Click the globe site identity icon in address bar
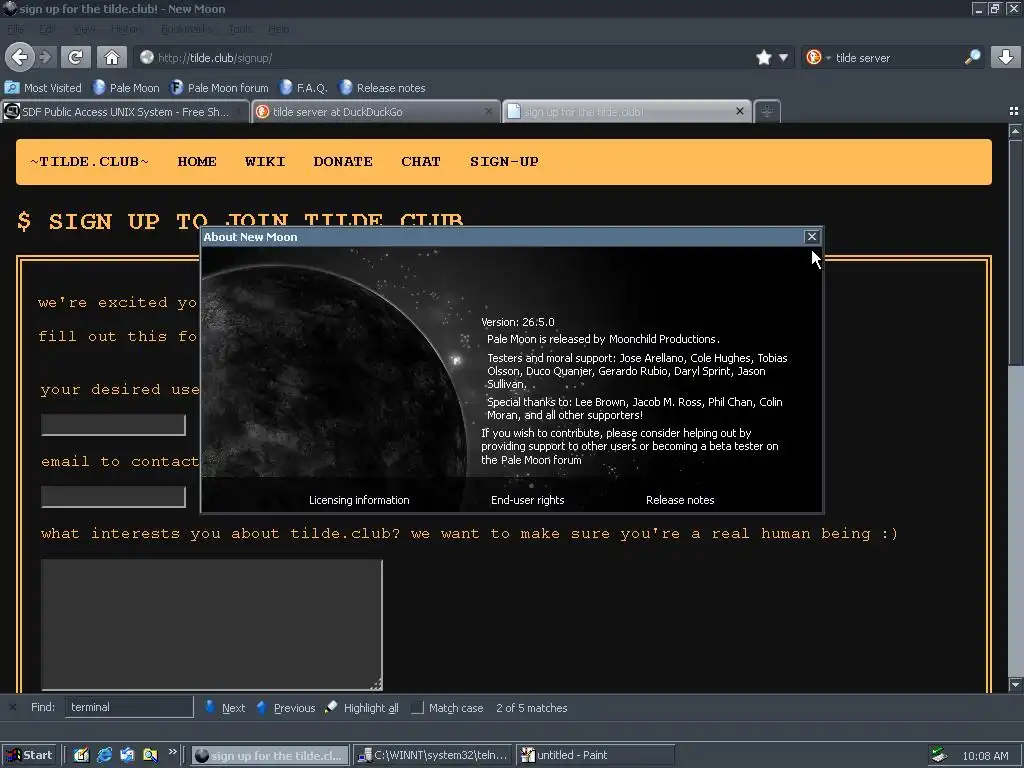 pos(147,57)
